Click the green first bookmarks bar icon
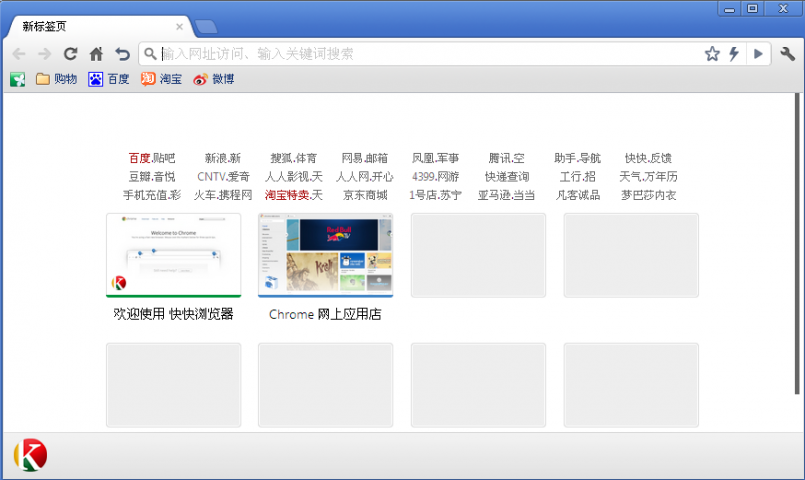Viewport: 805px width, 480px height. [x=18, y=79]
